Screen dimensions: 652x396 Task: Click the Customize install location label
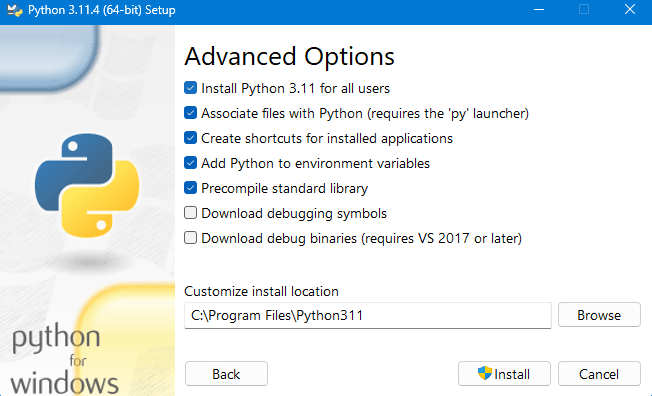tap(261, 291)
